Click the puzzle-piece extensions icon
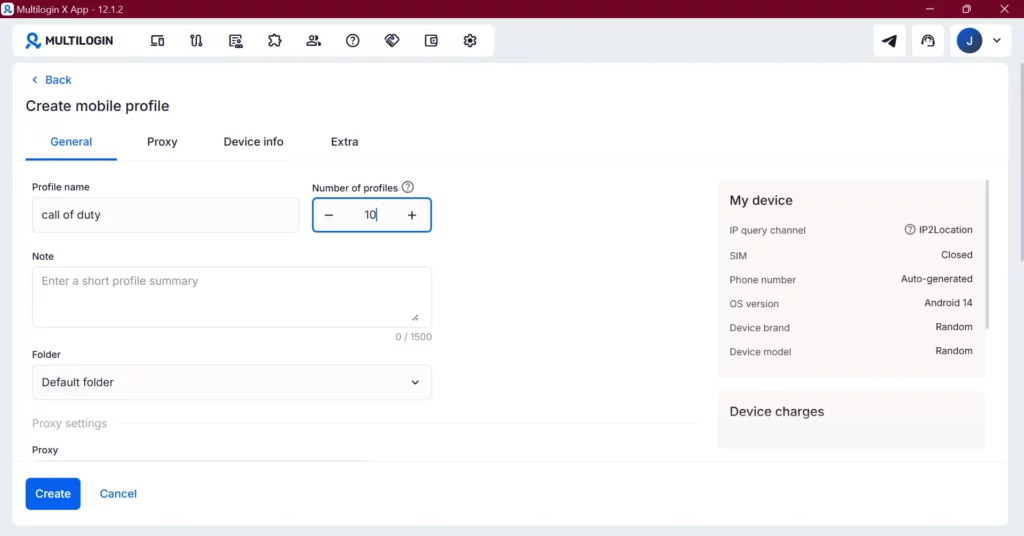Viewport: 1024px width, 536px height. (x=274, y=41)
